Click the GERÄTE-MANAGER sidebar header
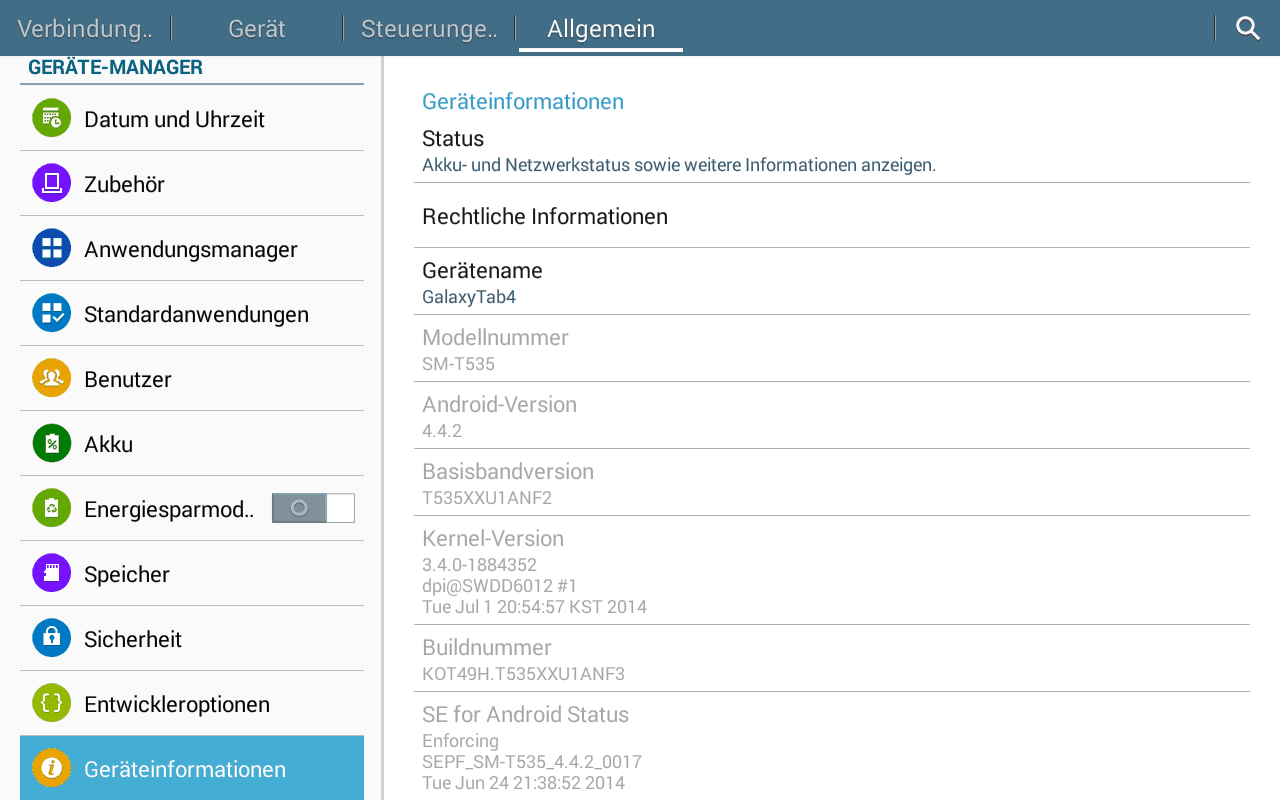 [x=116, y=68]
